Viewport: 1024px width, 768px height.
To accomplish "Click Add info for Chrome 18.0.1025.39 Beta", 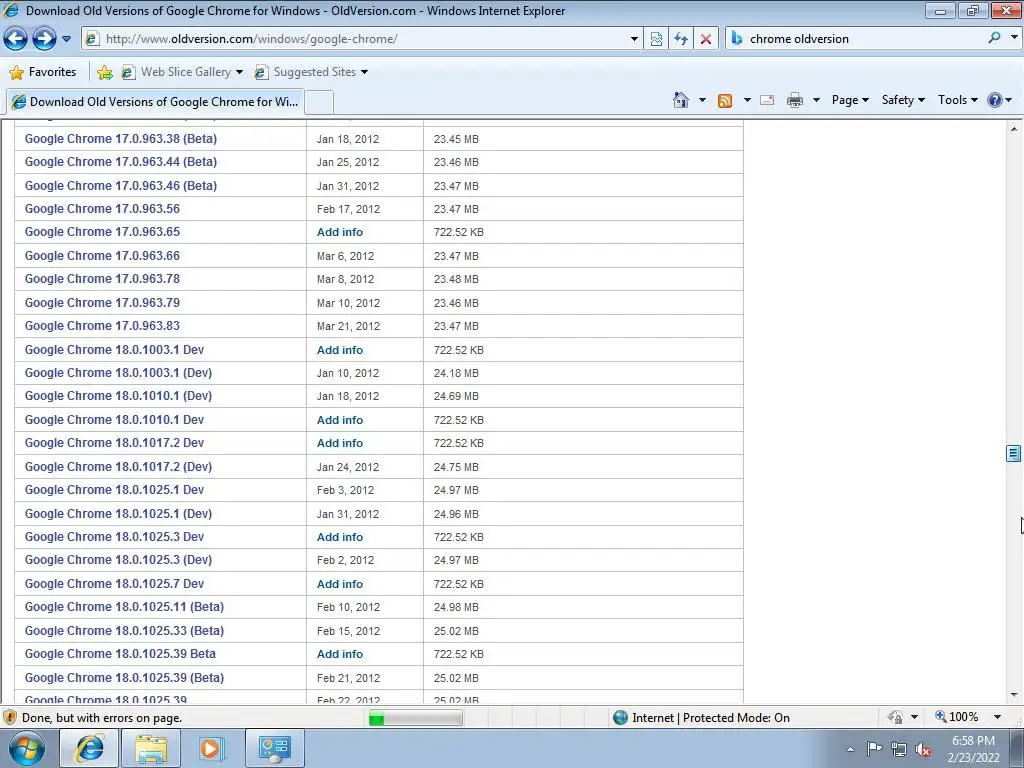I will click(340, 654).
